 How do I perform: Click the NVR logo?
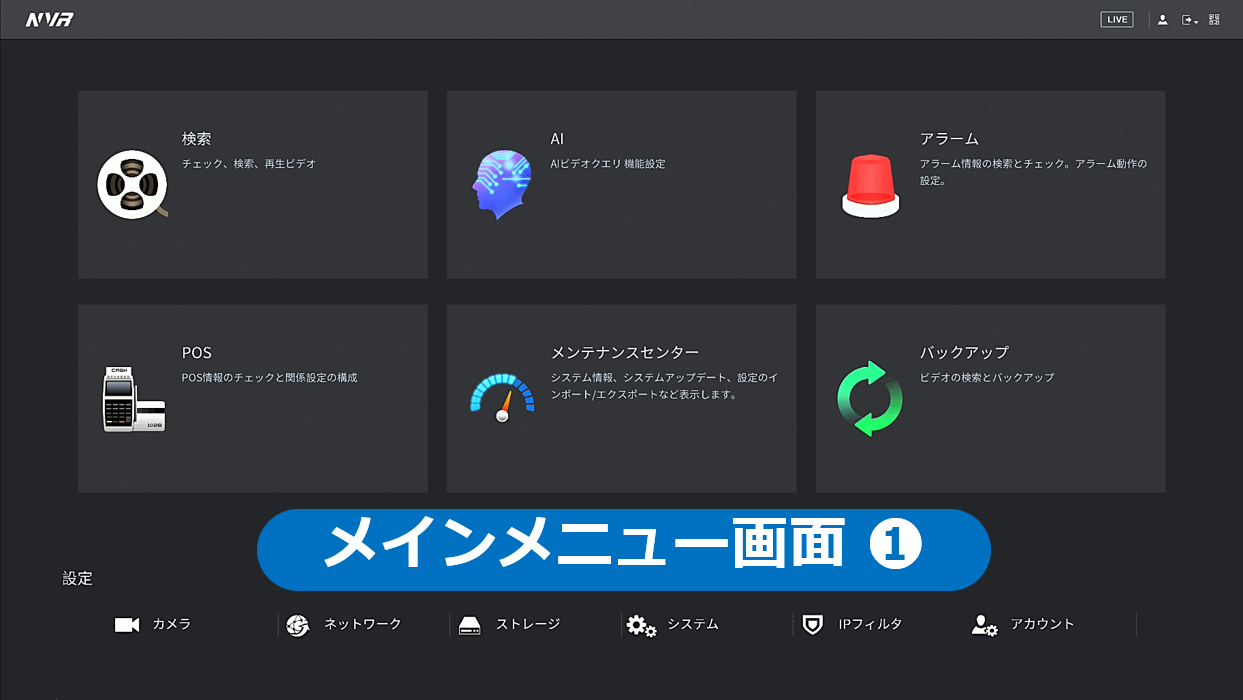click(x=49, y=20)
